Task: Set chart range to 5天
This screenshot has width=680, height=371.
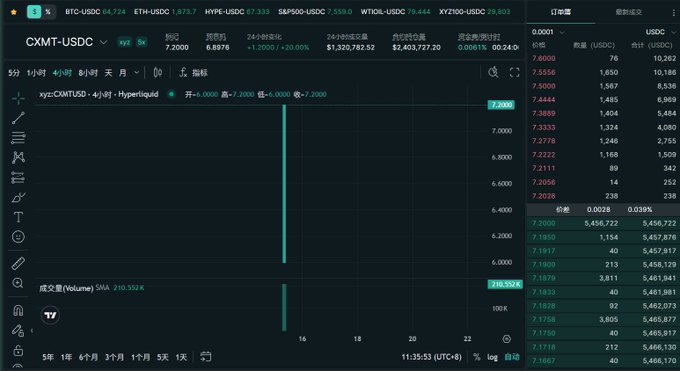Action: pyautogui.click(x=163, y=357)
